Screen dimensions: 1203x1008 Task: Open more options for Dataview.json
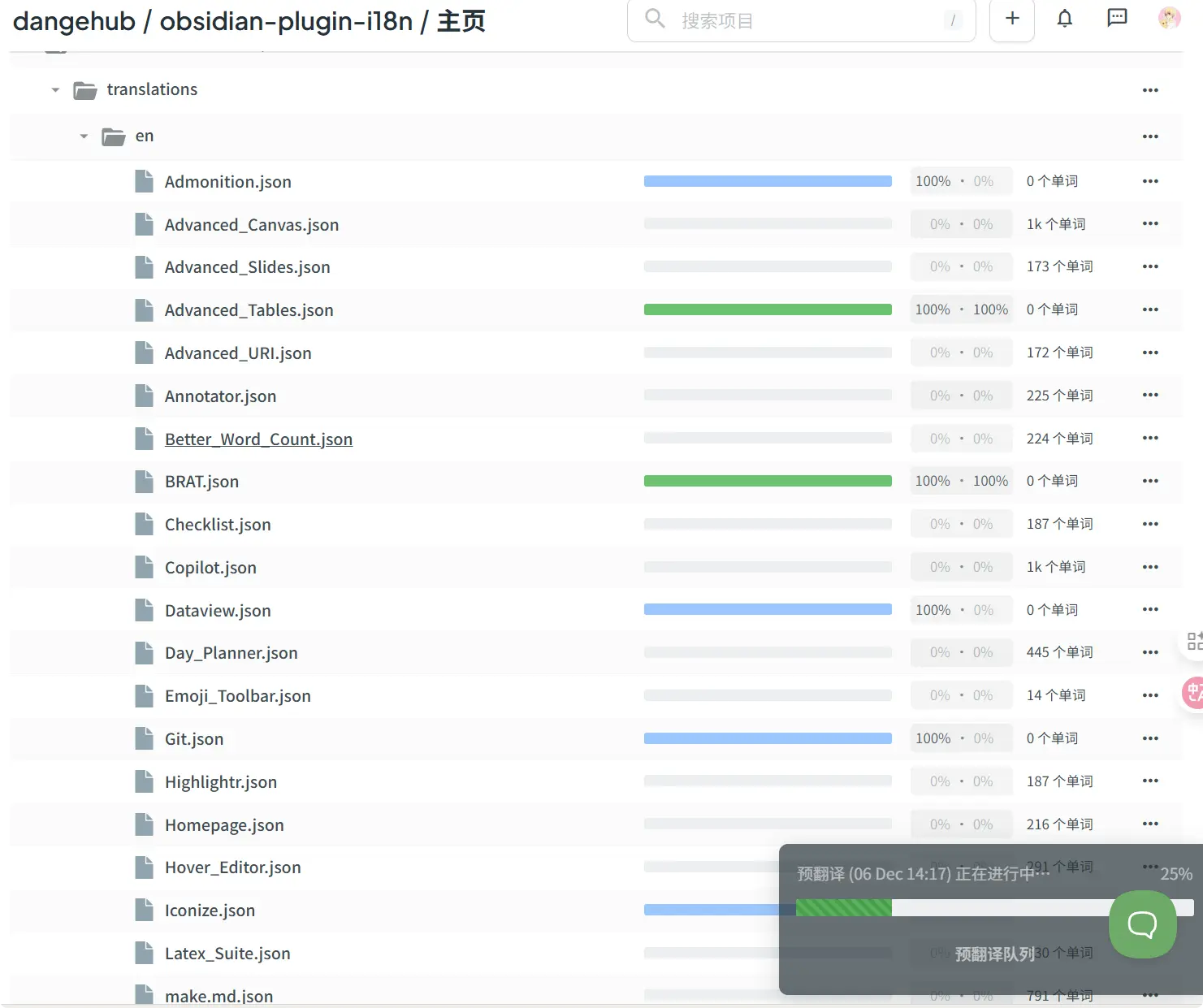1150,609
